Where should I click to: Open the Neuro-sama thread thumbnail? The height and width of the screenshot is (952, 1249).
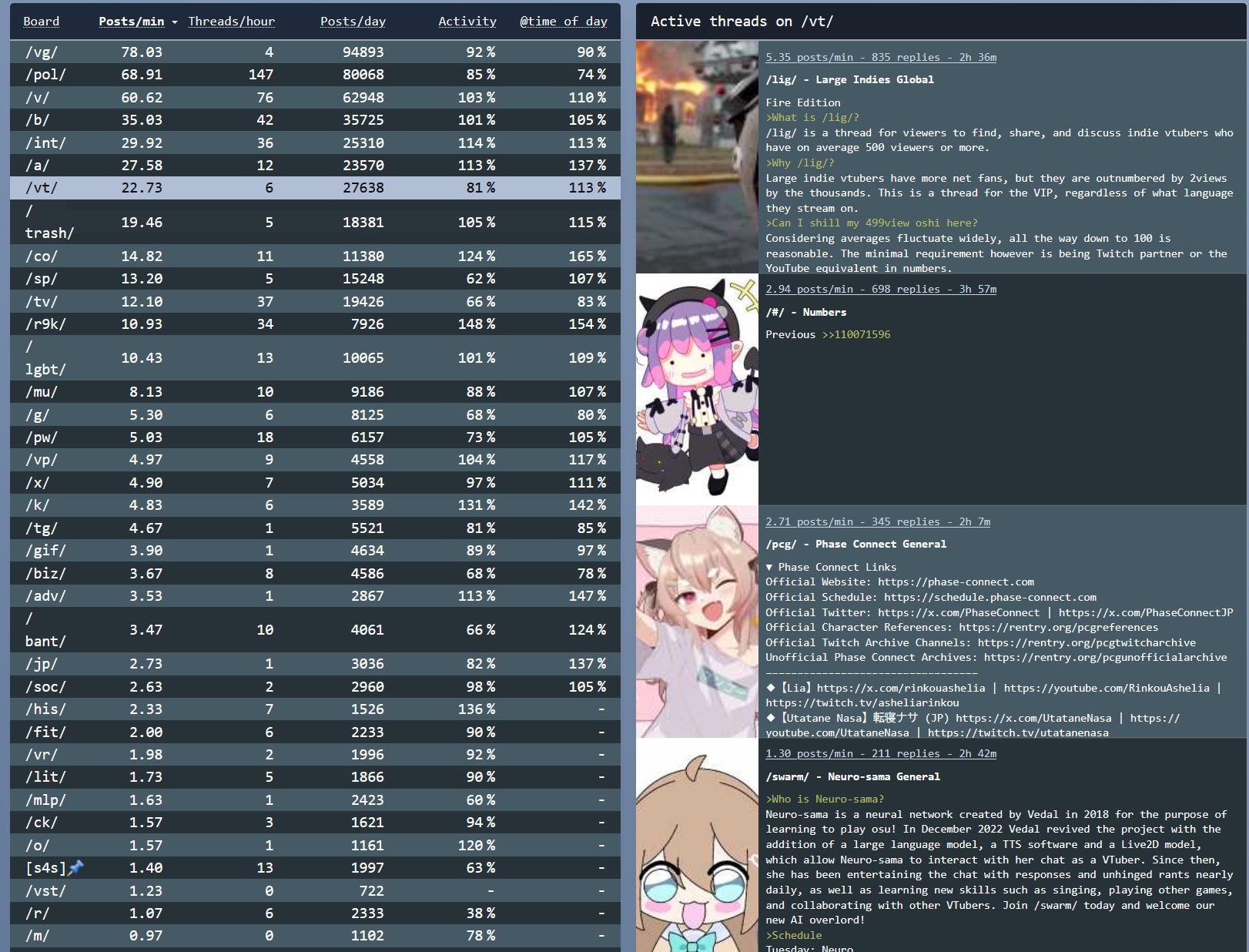[697, 845]
